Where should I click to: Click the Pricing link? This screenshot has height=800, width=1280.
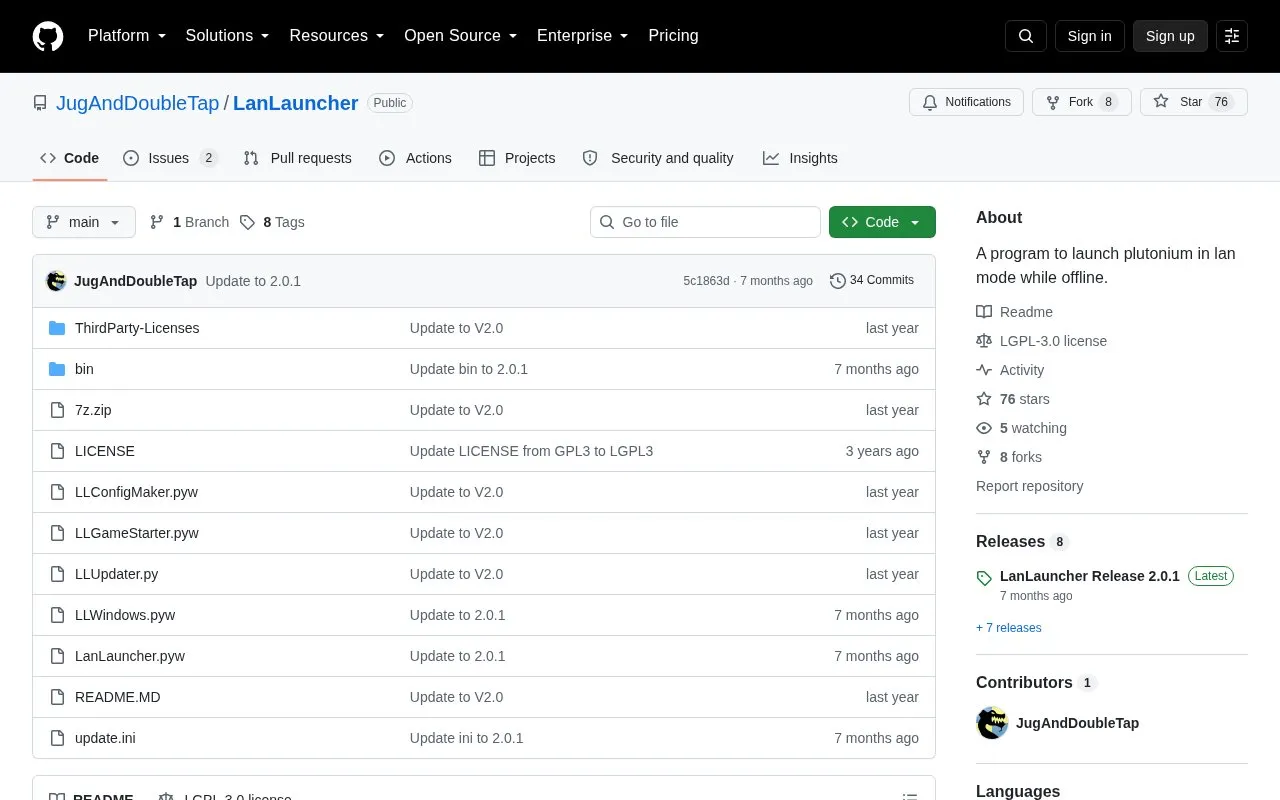click(673, 36)
